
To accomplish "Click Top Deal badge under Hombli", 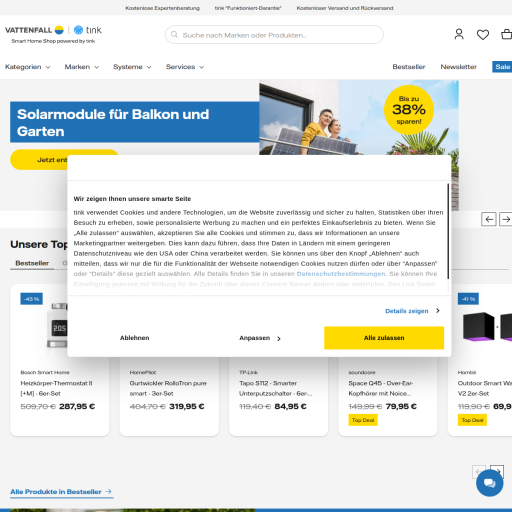I will (472, 420).
